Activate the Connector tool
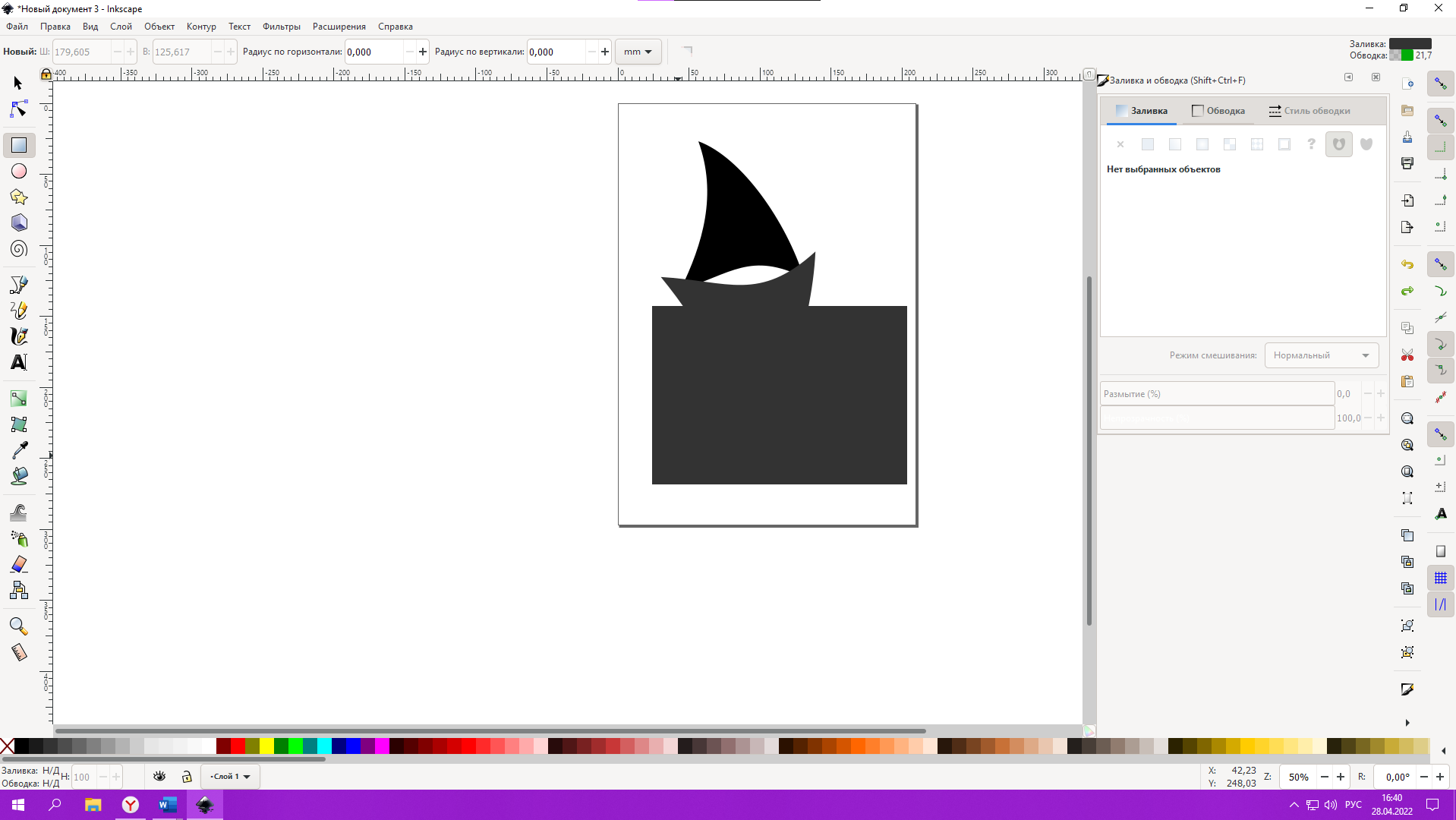Viewport: 1456px width, 820px height. (x=19, y=590)
